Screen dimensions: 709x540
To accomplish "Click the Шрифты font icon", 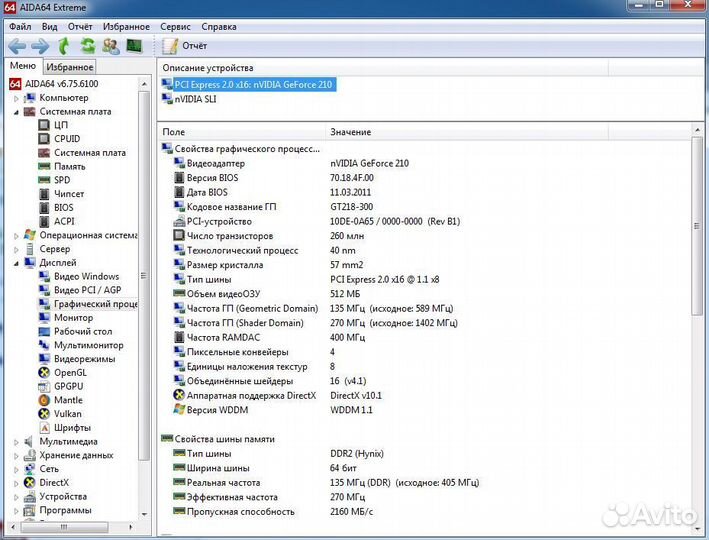I will pos(44,428).
